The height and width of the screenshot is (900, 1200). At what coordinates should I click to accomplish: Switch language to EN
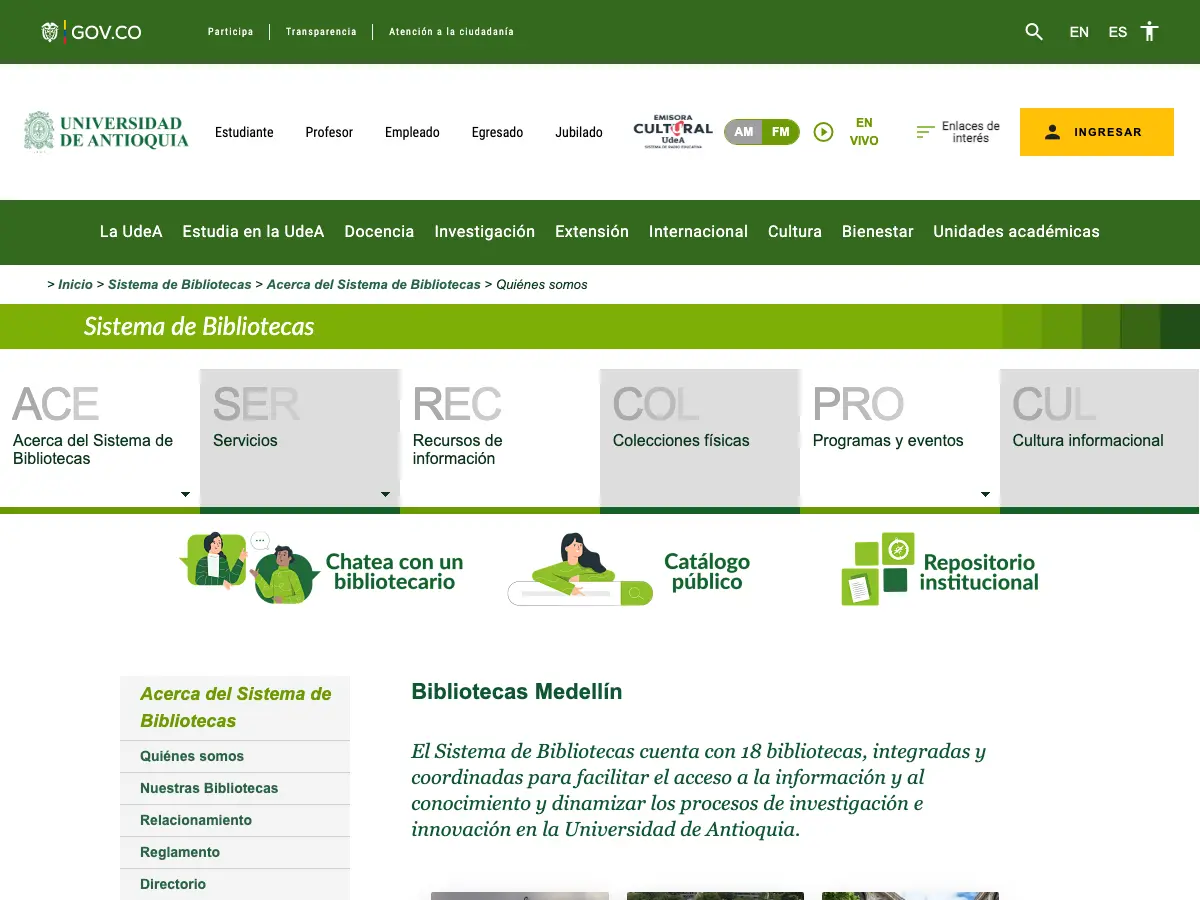[1079, 32]
